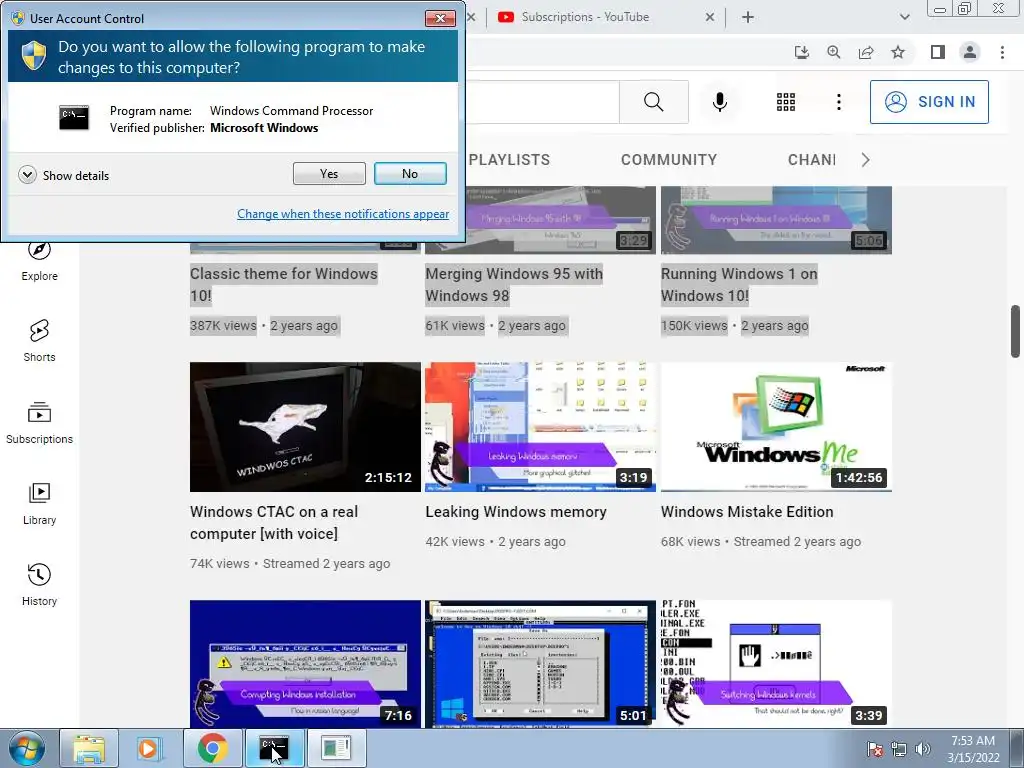Open volume speaker tray icon
The height and width of the screenshot is (768, 1024).
923,749
